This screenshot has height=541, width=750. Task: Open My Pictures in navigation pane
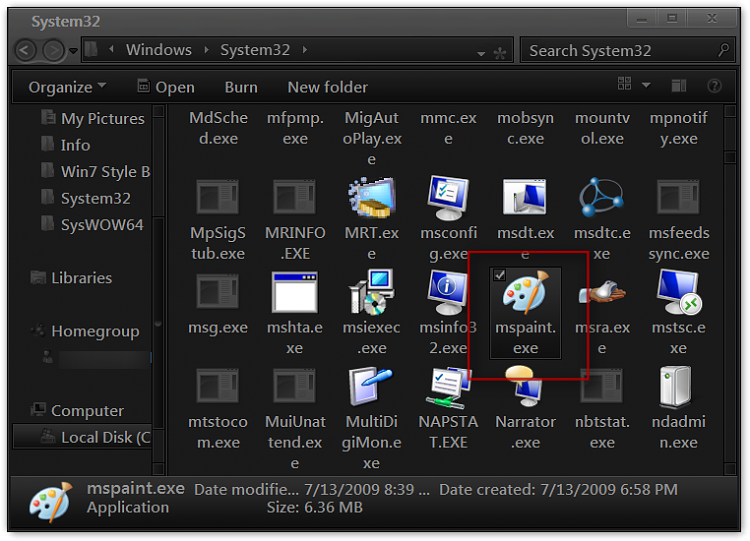[93, 118]
